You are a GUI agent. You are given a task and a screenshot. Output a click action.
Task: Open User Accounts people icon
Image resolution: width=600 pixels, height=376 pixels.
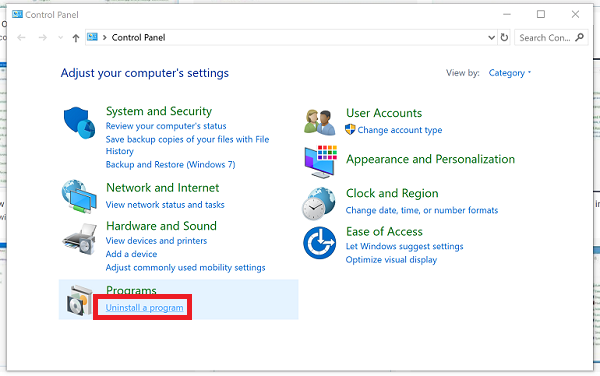click(320, 122)
